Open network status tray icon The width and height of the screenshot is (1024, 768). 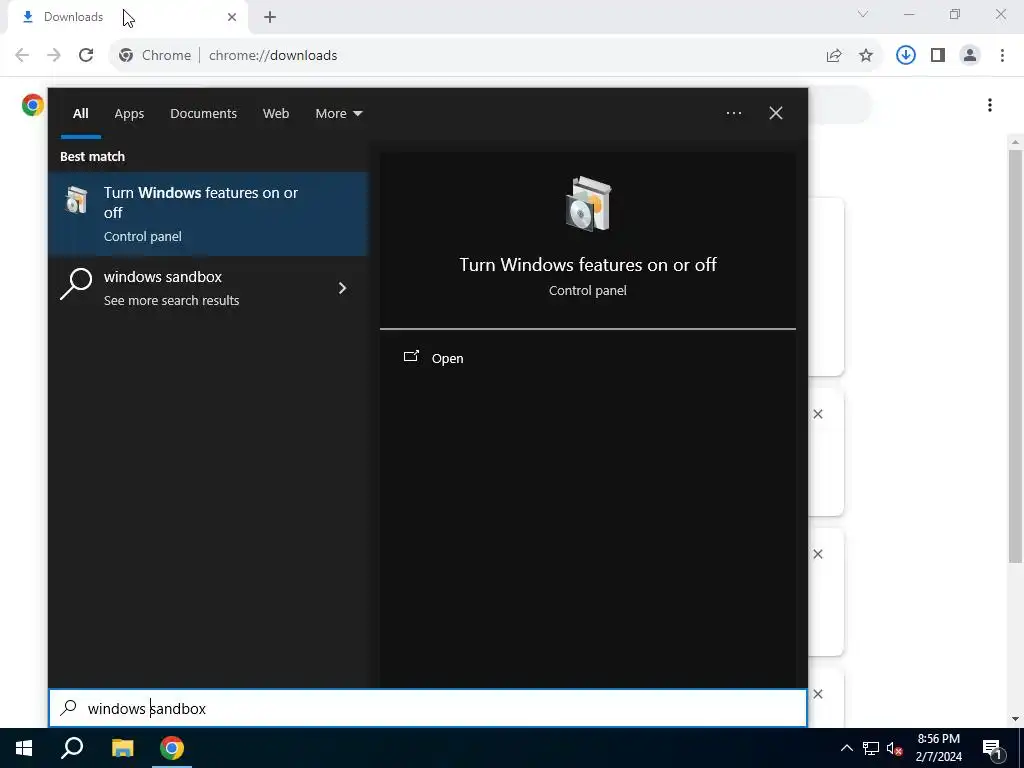(x=870, y=748)
